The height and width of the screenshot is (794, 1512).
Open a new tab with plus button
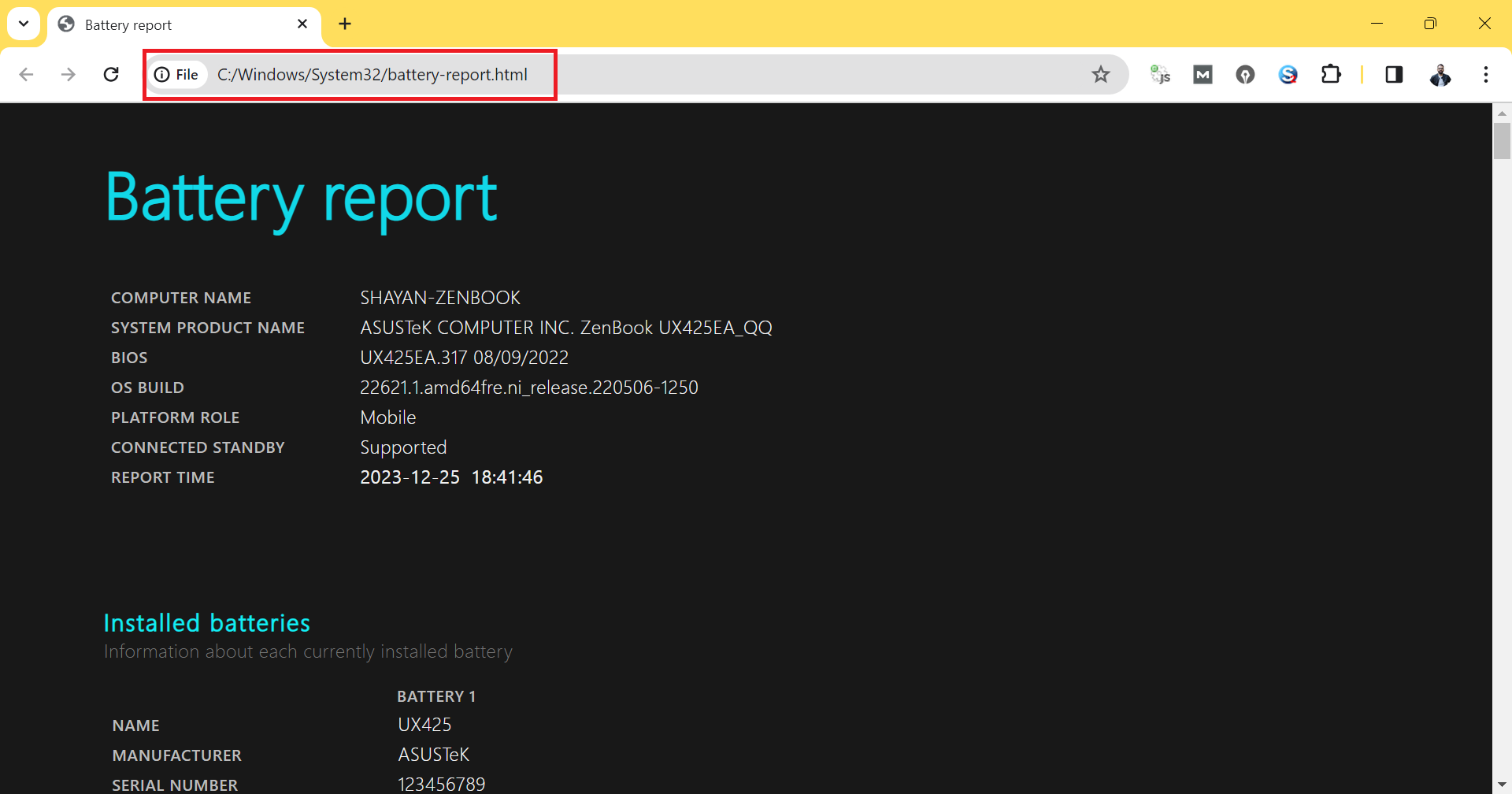345,24
